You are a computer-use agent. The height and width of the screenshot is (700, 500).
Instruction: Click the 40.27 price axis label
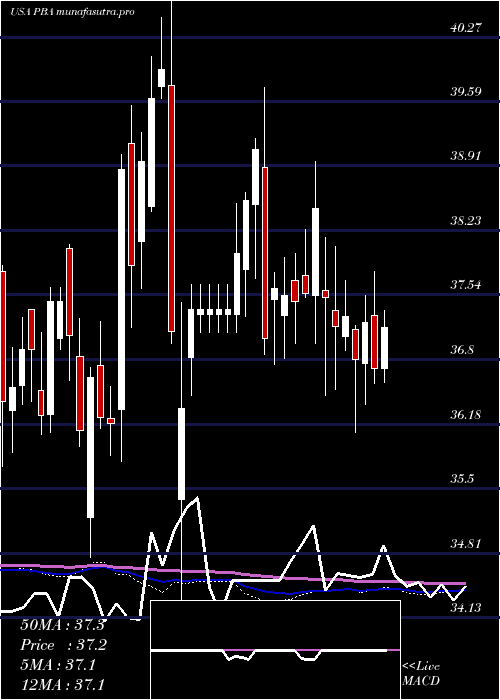(x=466, y=28)
